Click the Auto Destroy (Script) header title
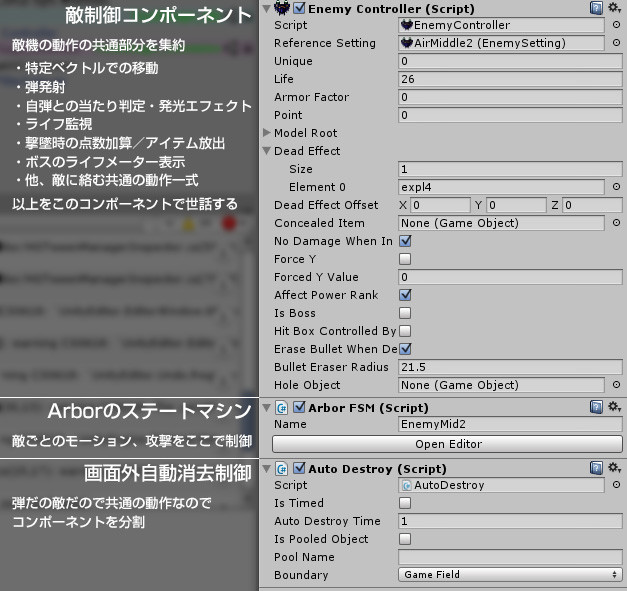 click(377, 469)
